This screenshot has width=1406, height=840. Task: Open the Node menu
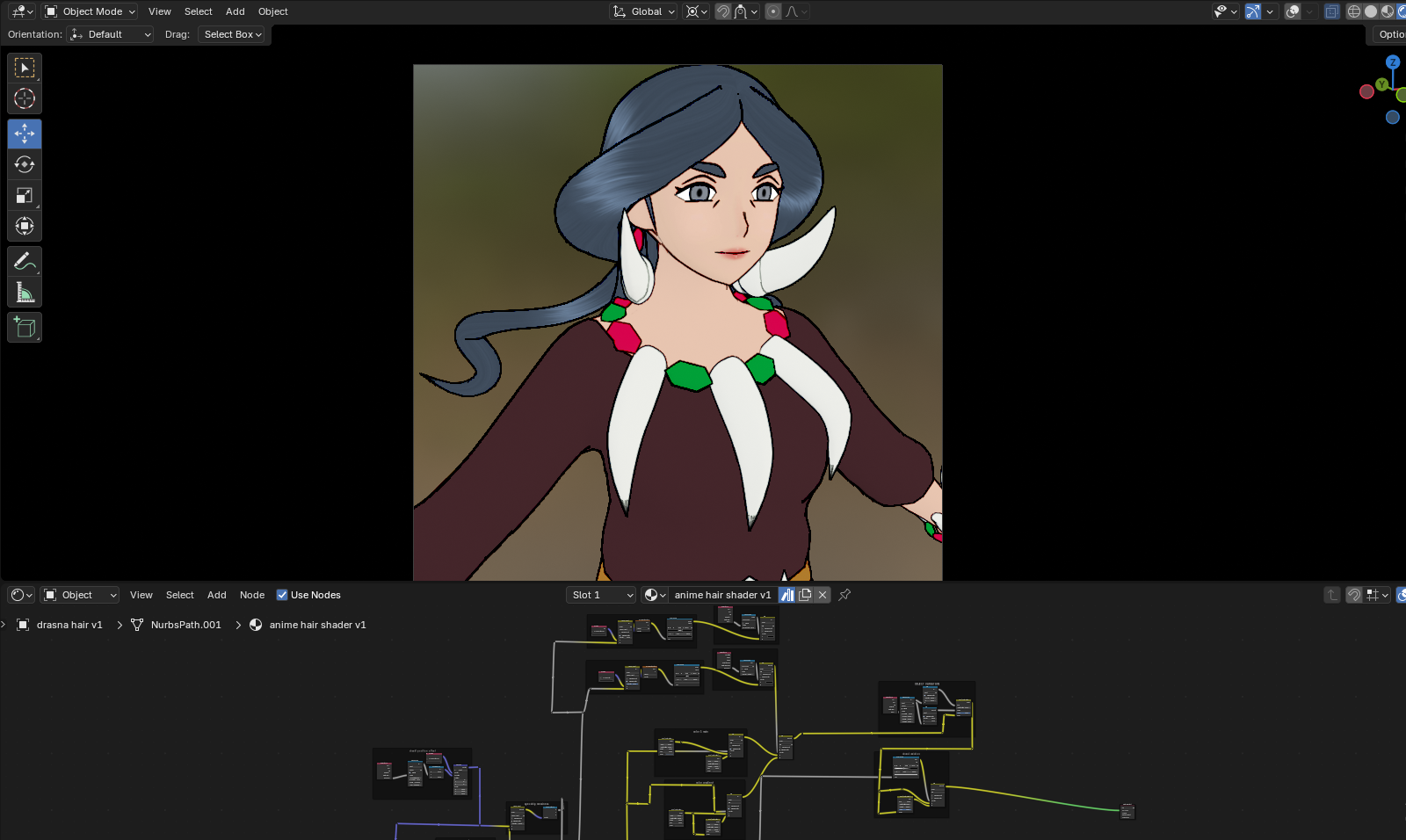coord(252,595)
